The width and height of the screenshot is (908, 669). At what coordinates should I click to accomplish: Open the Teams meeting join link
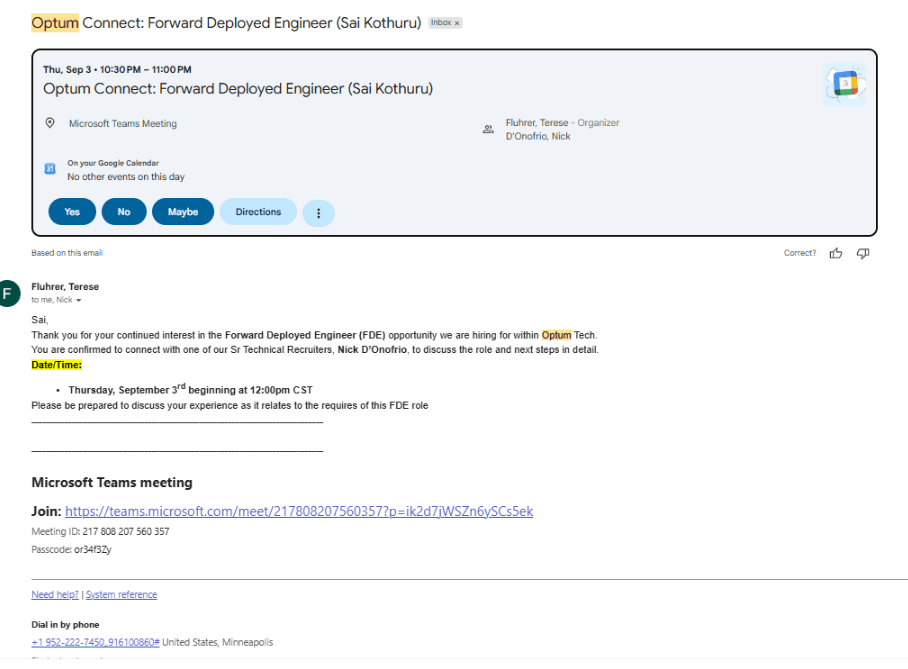click(x=299, y=511)
